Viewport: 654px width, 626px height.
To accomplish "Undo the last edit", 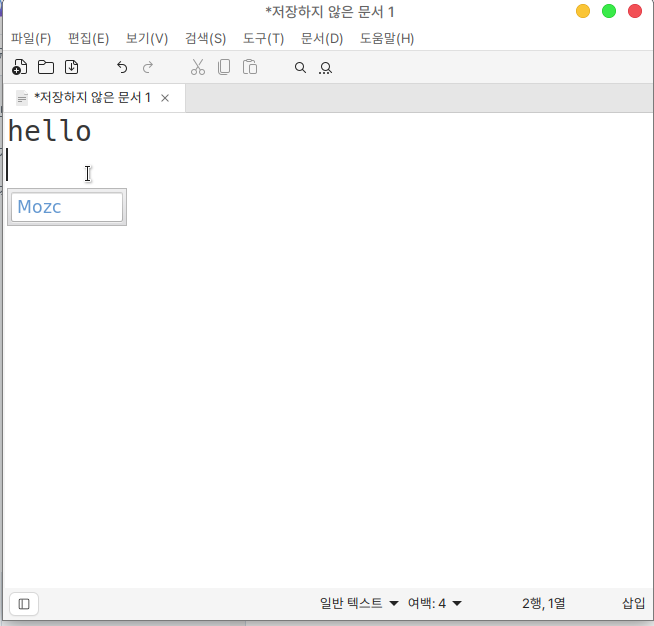I will tap(122, 68).
